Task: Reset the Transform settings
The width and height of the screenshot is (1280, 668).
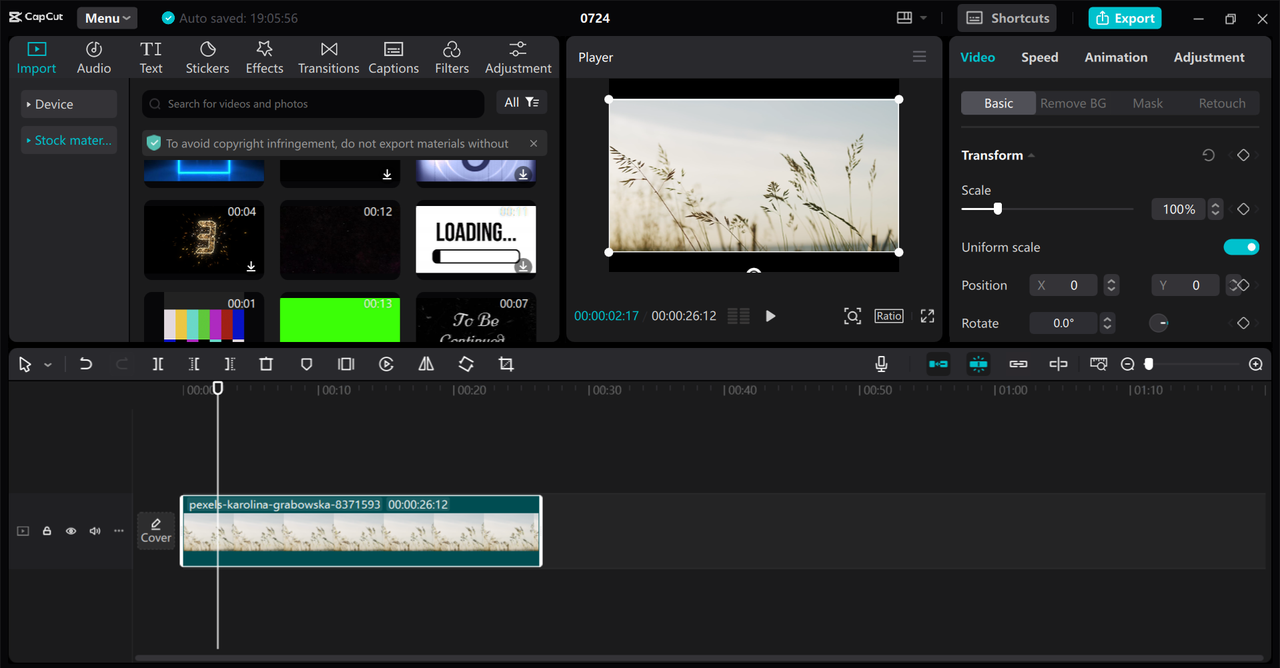Action: point(1208,155)
